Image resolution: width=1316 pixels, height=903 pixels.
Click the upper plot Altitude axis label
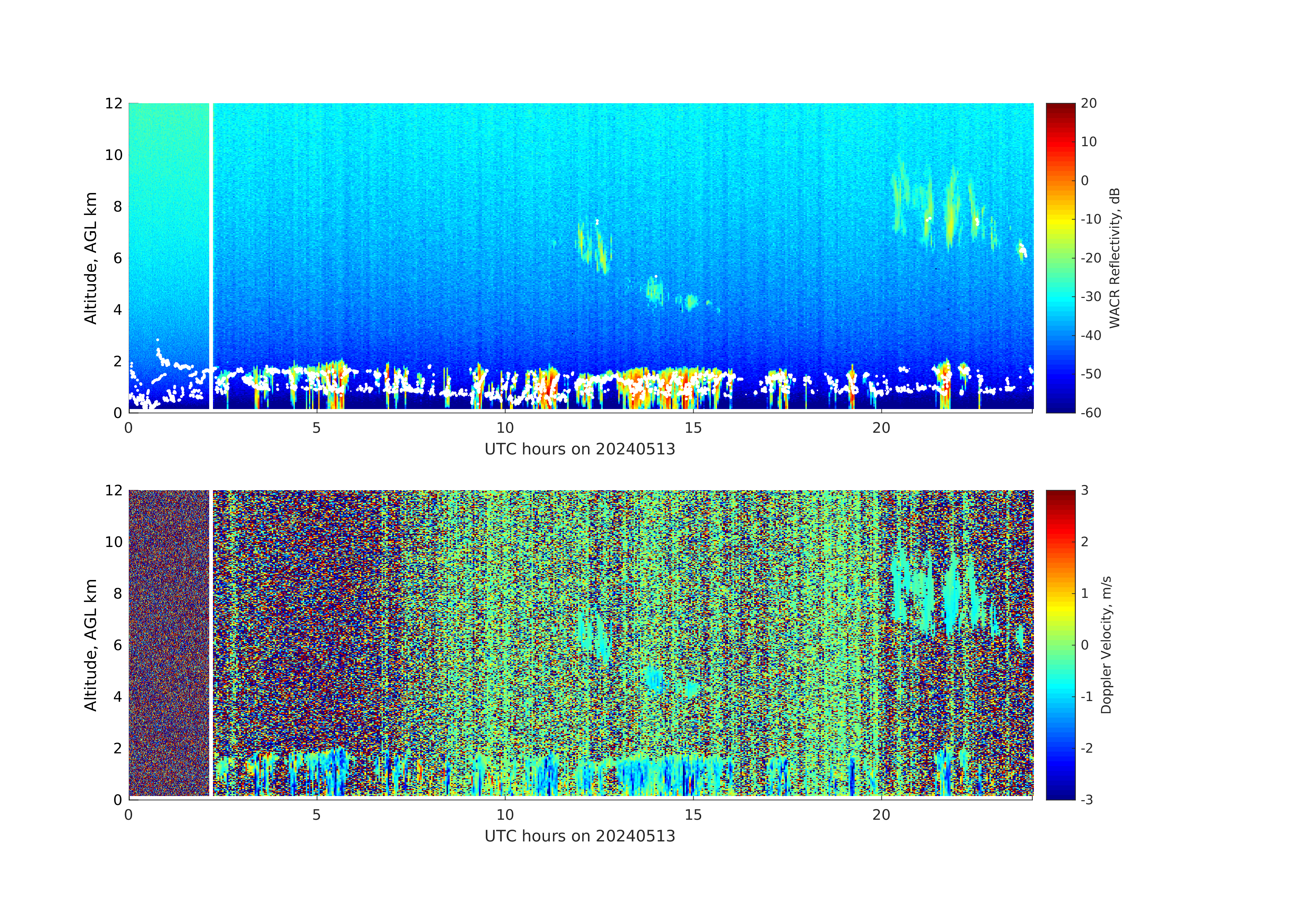90,258
